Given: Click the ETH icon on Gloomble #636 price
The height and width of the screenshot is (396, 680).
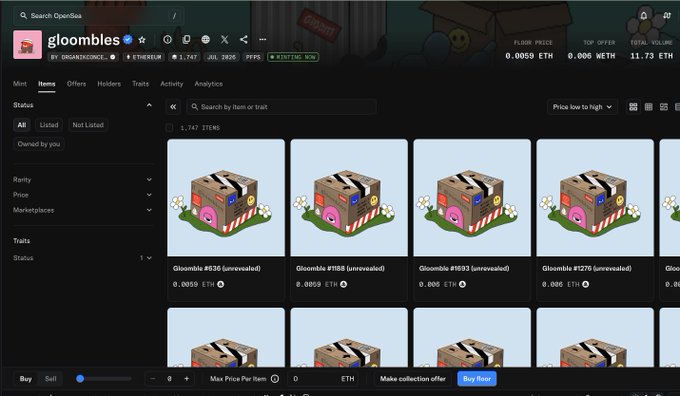Looking at the screenshot, I should pyautogui.click(x=221, y=284).
